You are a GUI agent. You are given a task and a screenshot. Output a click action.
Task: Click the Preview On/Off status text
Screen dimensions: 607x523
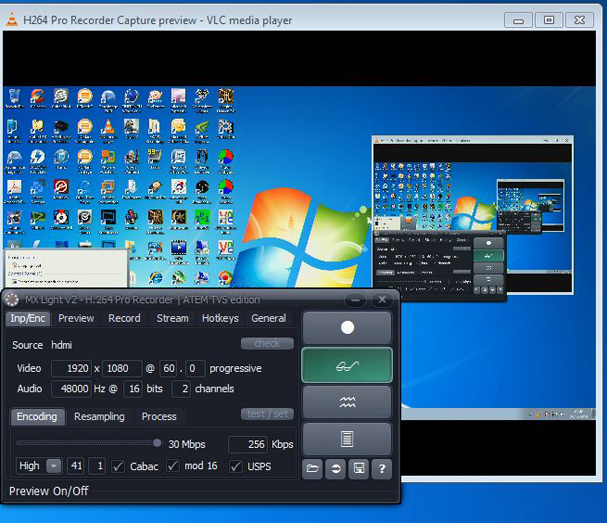tap(49, 491)
